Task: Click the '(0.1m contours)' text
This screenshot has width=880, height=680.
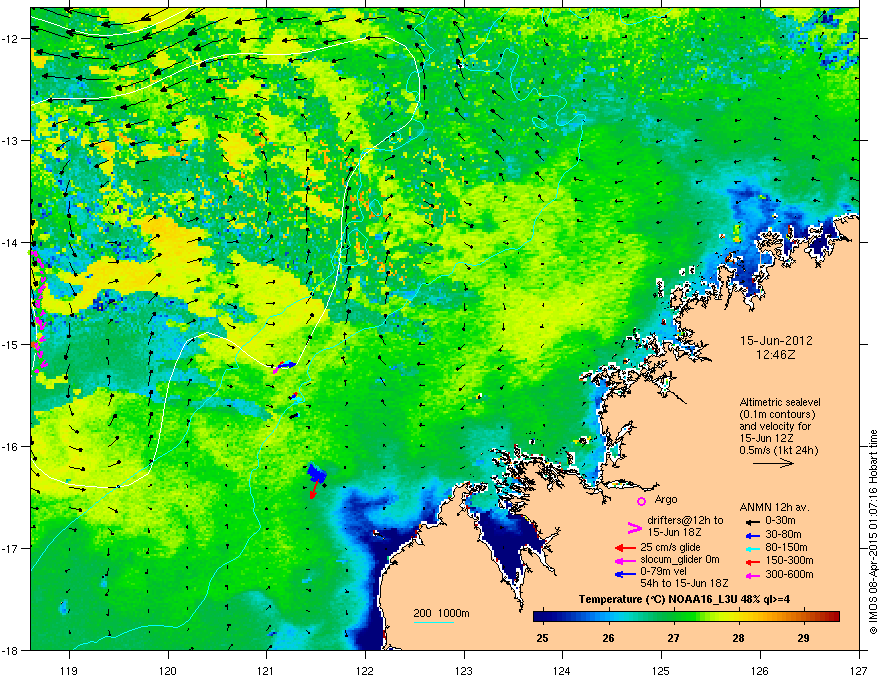Action: coord(777,415)
